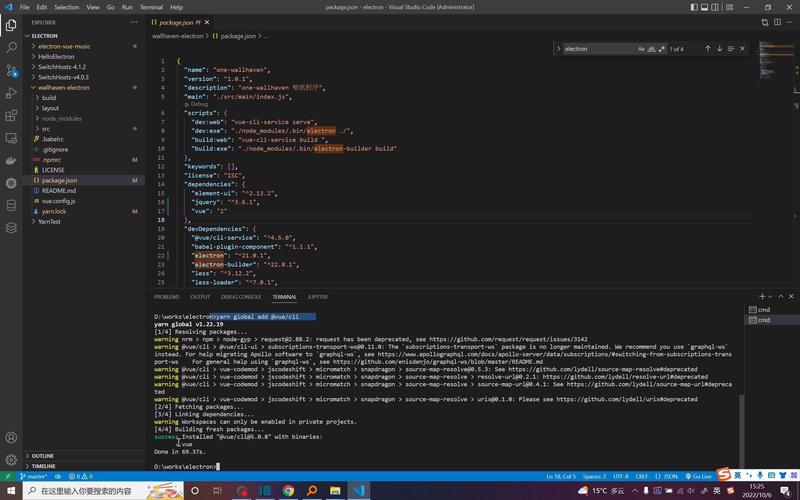
Task: Open Google Chrome from taskbar
Action: point(288,490)
